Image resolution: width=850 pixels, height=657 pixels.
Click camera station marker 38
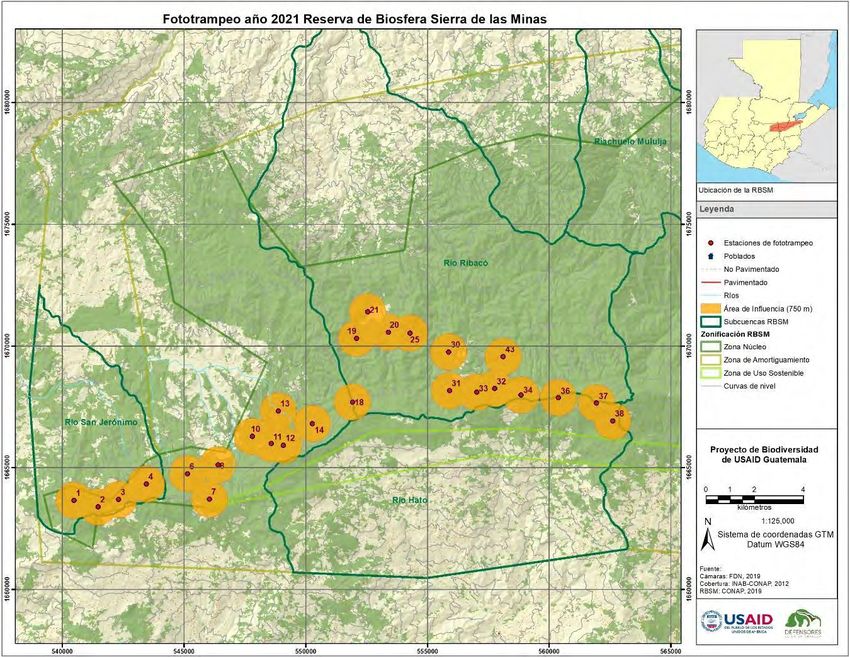[x=612, y=421]
